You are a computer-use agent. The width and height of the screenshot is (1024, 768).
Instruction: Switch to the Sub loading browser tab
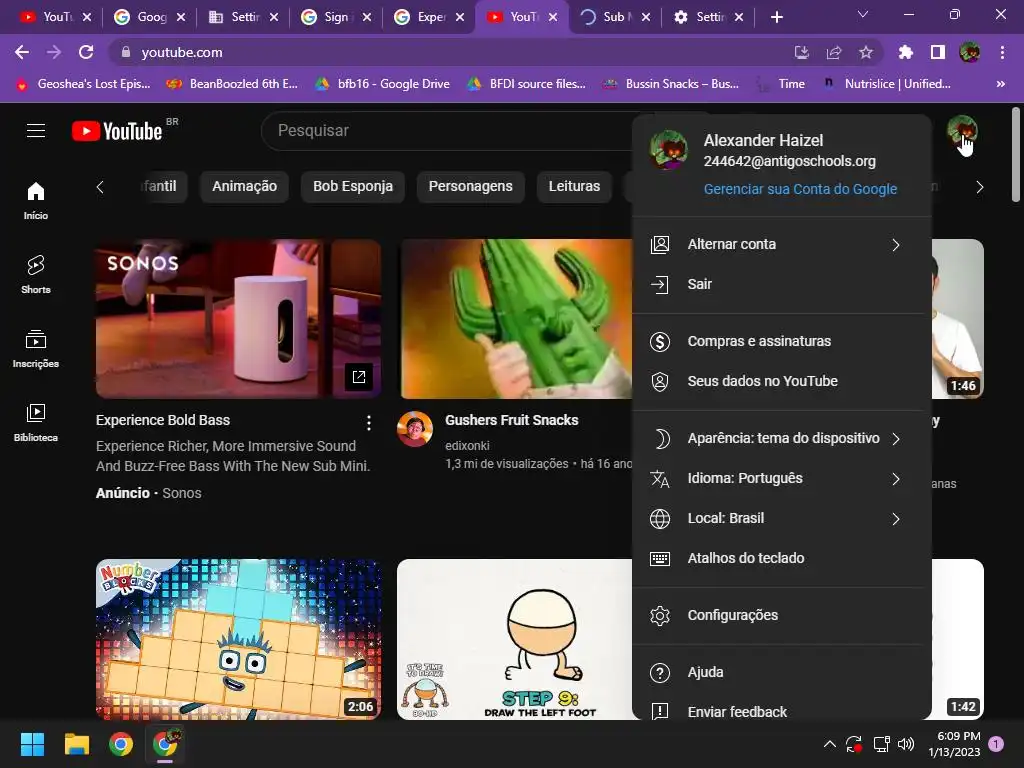click(614, 17)
